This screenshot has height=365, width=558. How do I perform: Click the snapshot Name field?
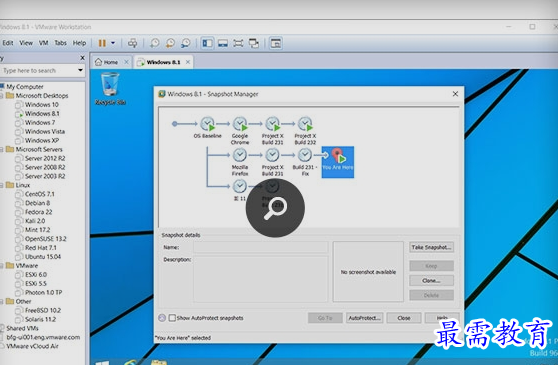click(x=260, y=247)
